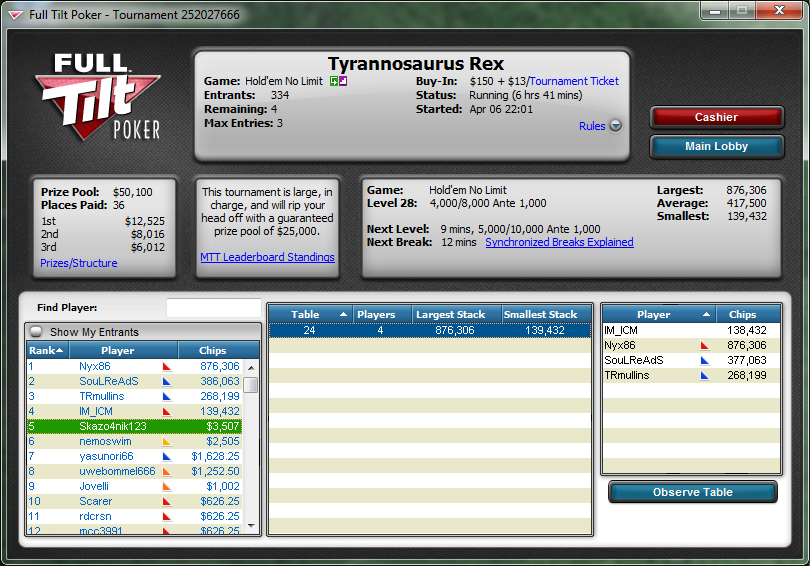The image size is (810, 566).
Task: Sort entrants by Player column header
Action: pyautogui.click(x=124, y=350)
